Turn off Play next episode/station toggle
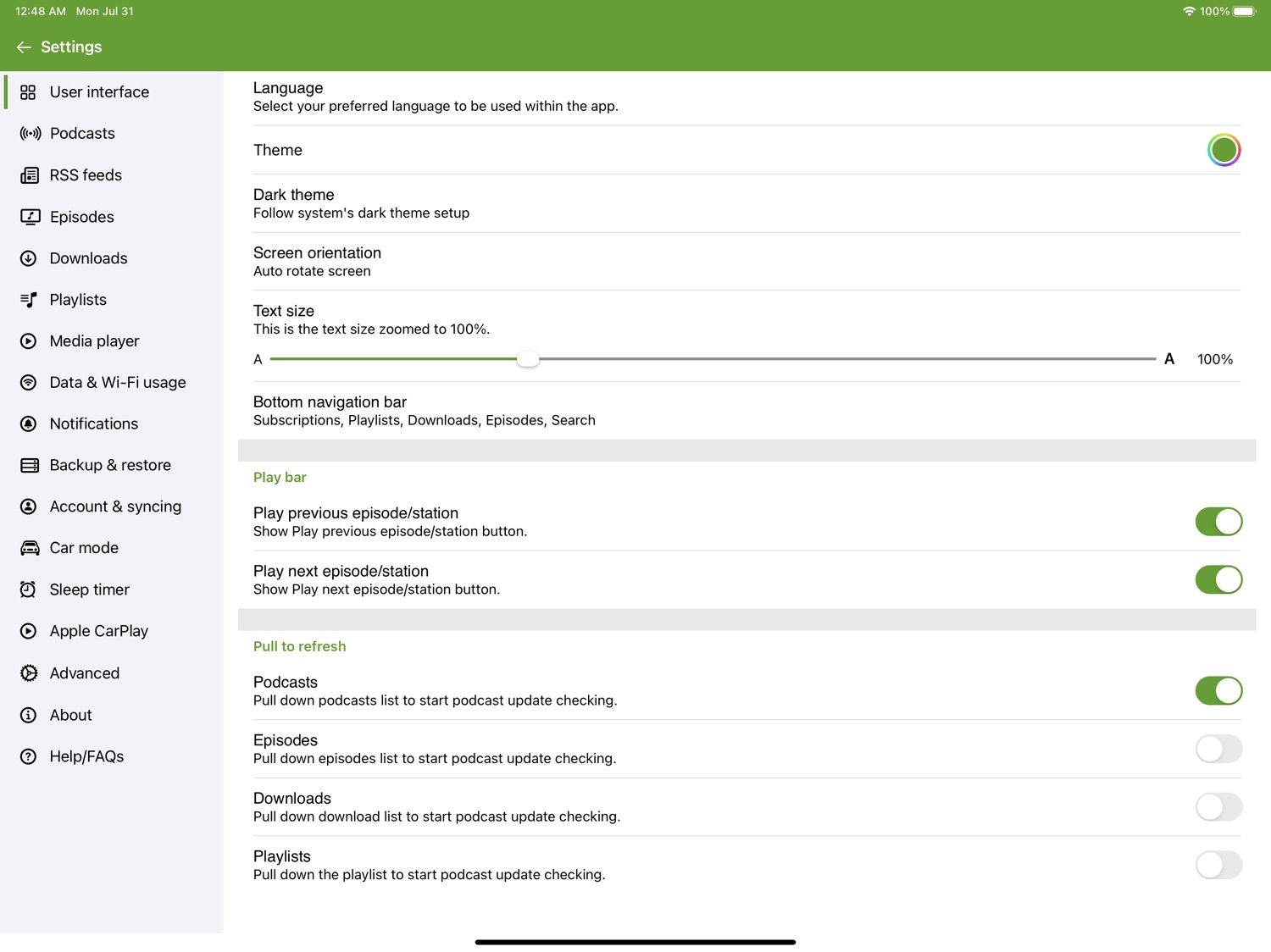The image size is (1271, 952). (1218, 580)
